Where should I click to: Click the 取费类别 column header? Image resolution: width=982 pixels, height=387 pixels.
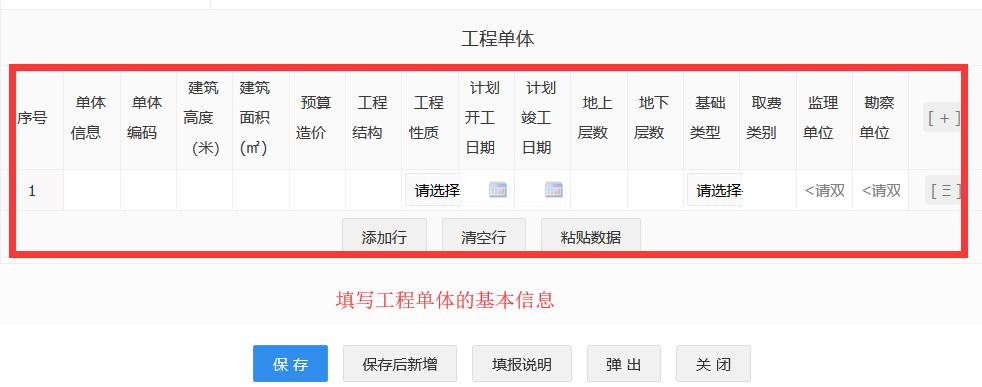click(768, 118)
